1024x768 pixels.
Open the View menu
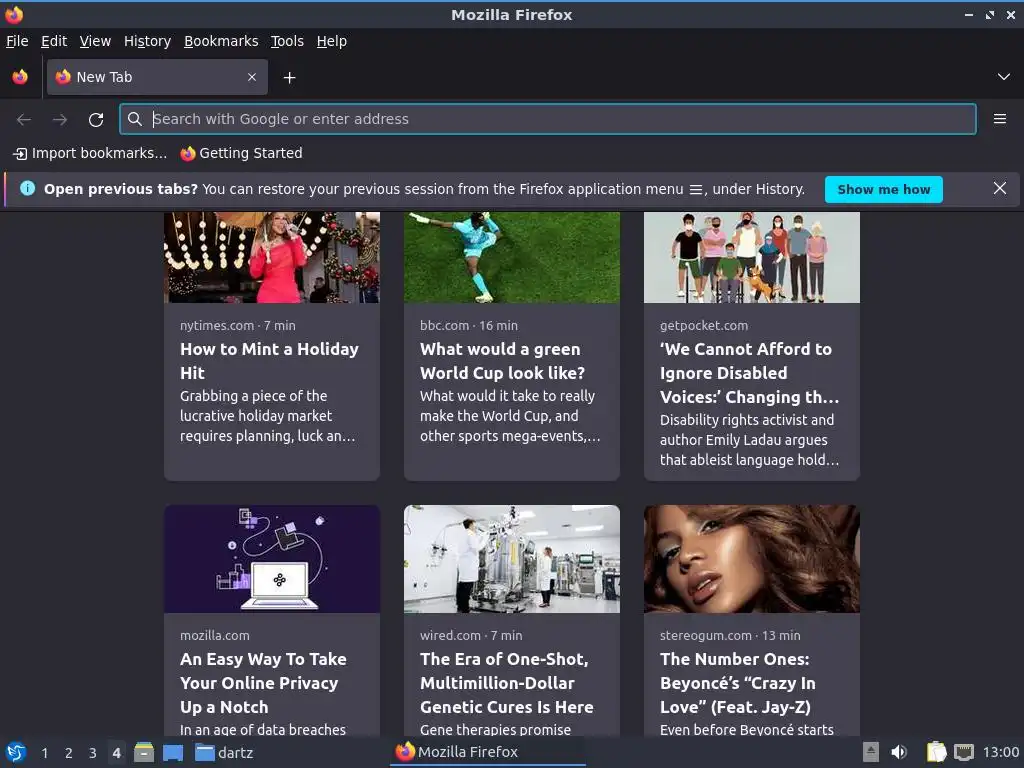pos(95,41)
